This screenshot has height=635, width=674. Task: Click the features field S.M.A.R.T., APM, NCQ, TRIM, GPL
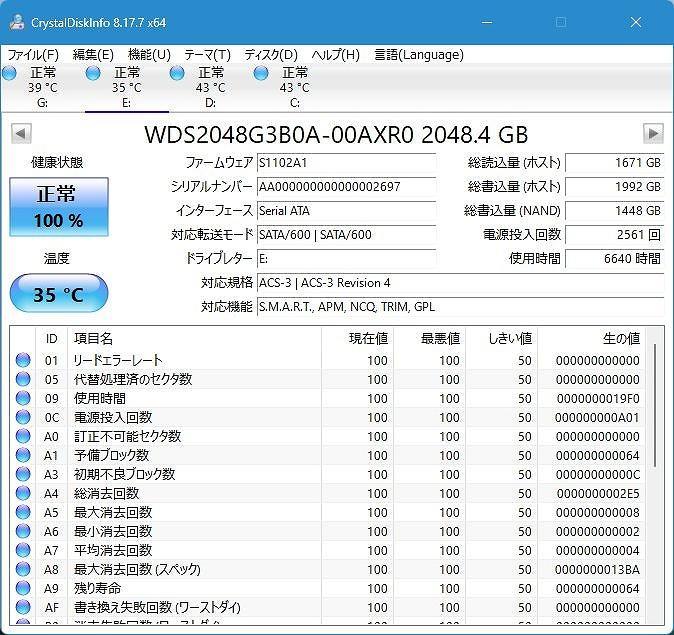click(460, 307)
